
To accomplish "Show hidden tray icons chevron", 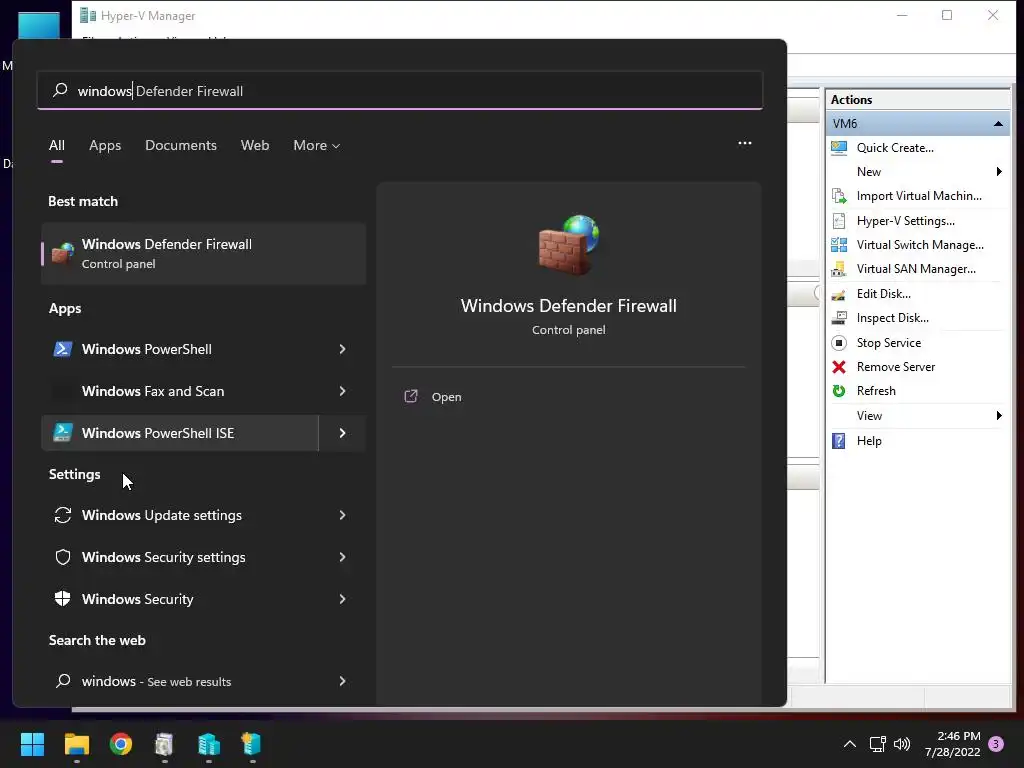I will click(850, 744).
